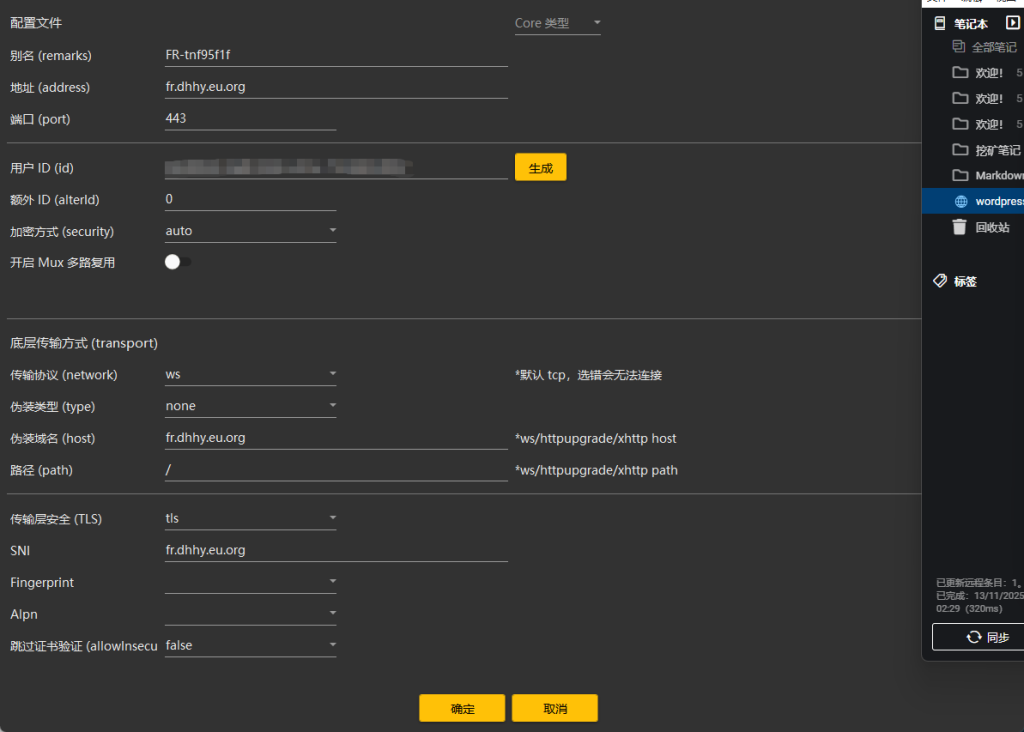Open the Core 类型 dropdown

pyautogui.click(x=558, y=23)
